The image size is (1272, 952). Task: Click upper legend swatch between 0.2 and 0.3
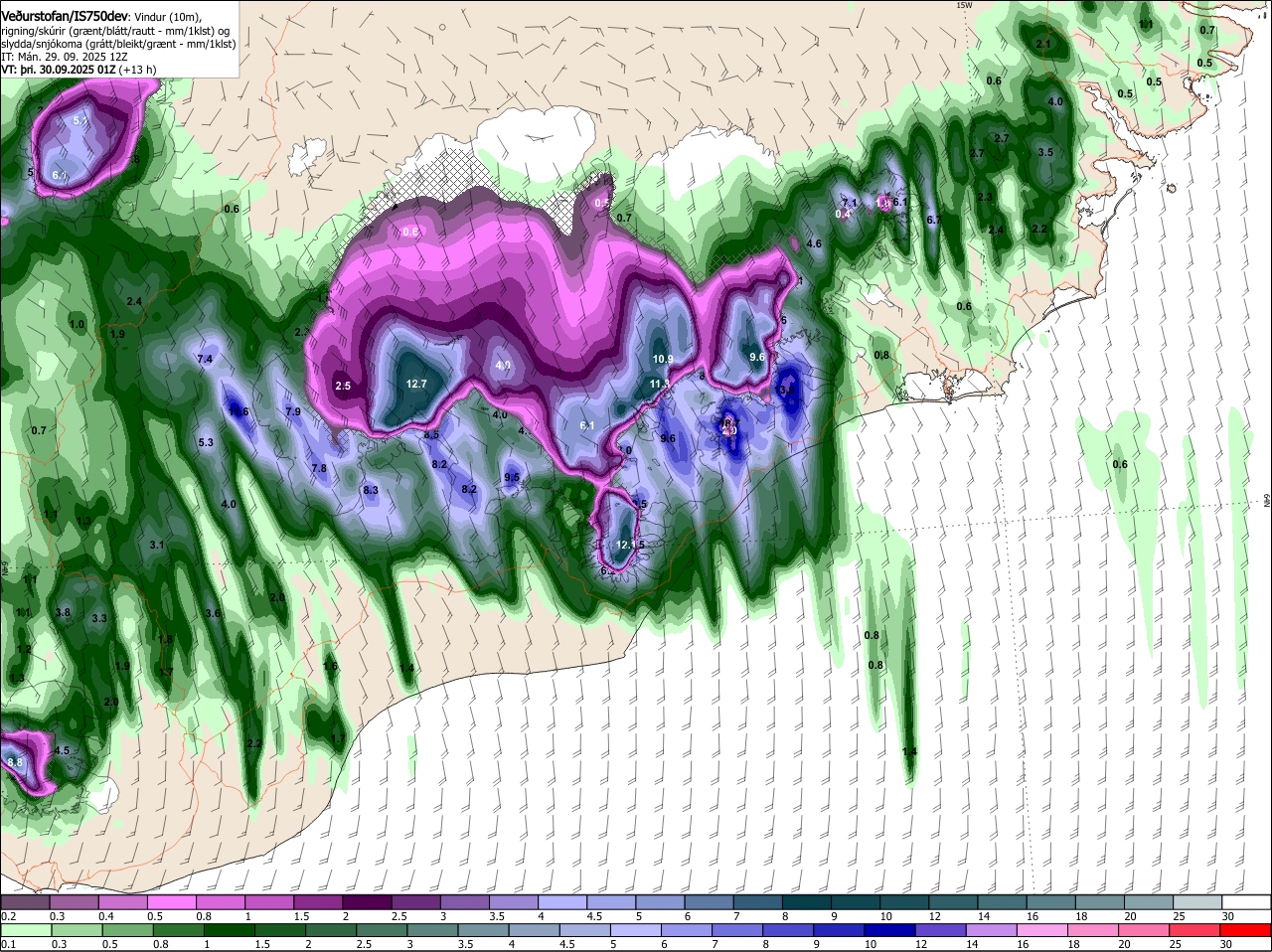pyautogui.click(x=25, y=901)
